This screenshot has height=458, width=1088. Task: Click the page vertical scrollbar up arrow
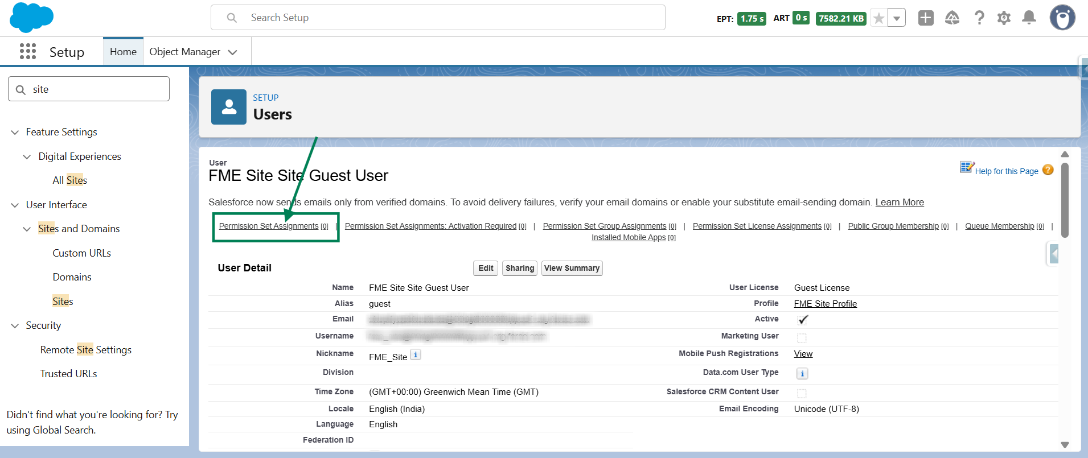click(x=1065, y=154)
